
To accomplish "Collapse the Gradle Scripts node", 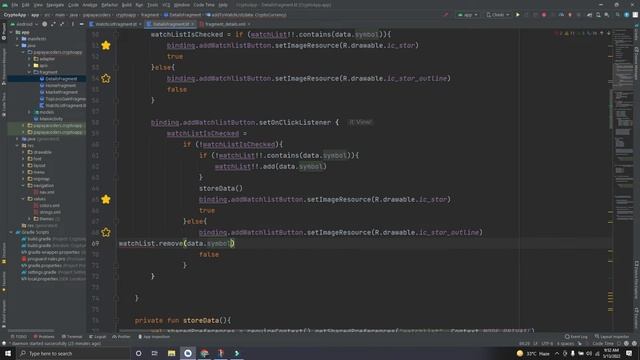I will [x=11, y=232].
